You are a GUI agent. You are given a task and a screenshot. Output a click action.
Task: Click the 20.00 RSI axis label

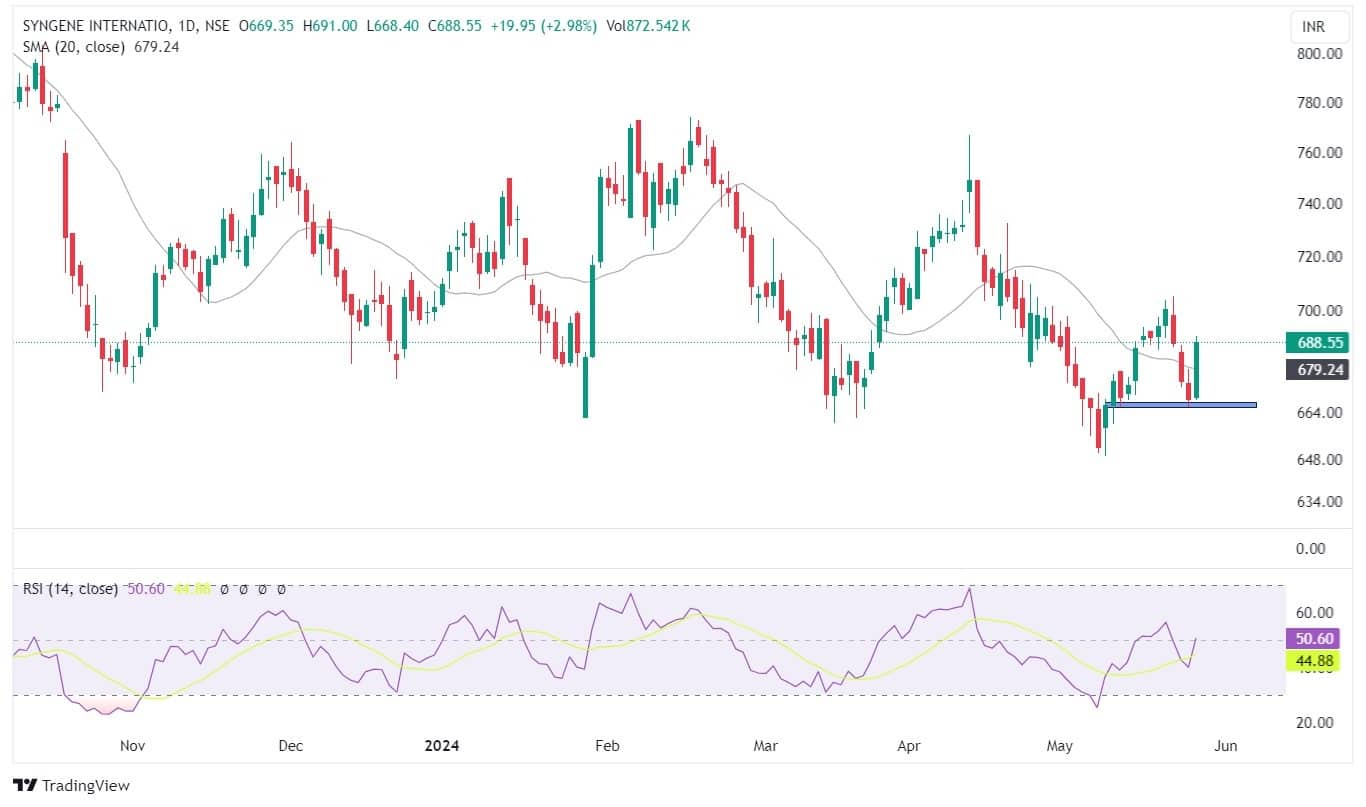[1316, 723]
